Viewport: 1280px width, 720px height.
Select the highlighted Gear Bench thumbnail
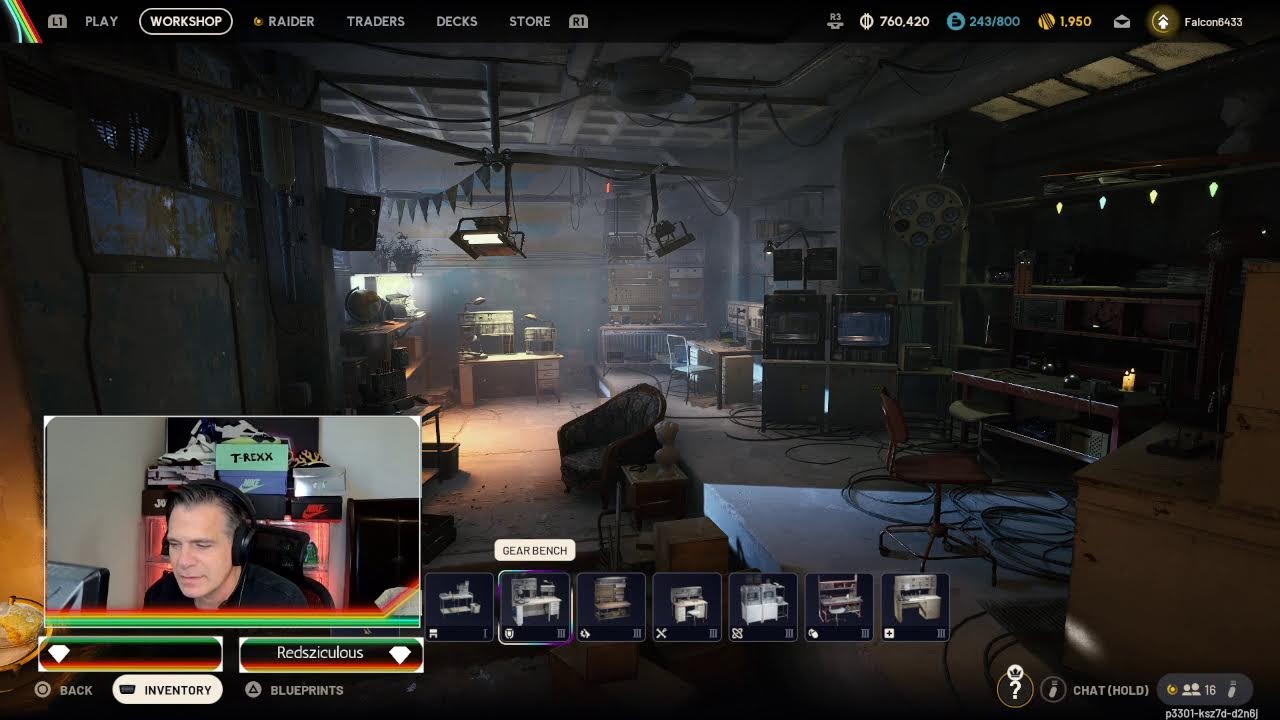click(535, 607)
